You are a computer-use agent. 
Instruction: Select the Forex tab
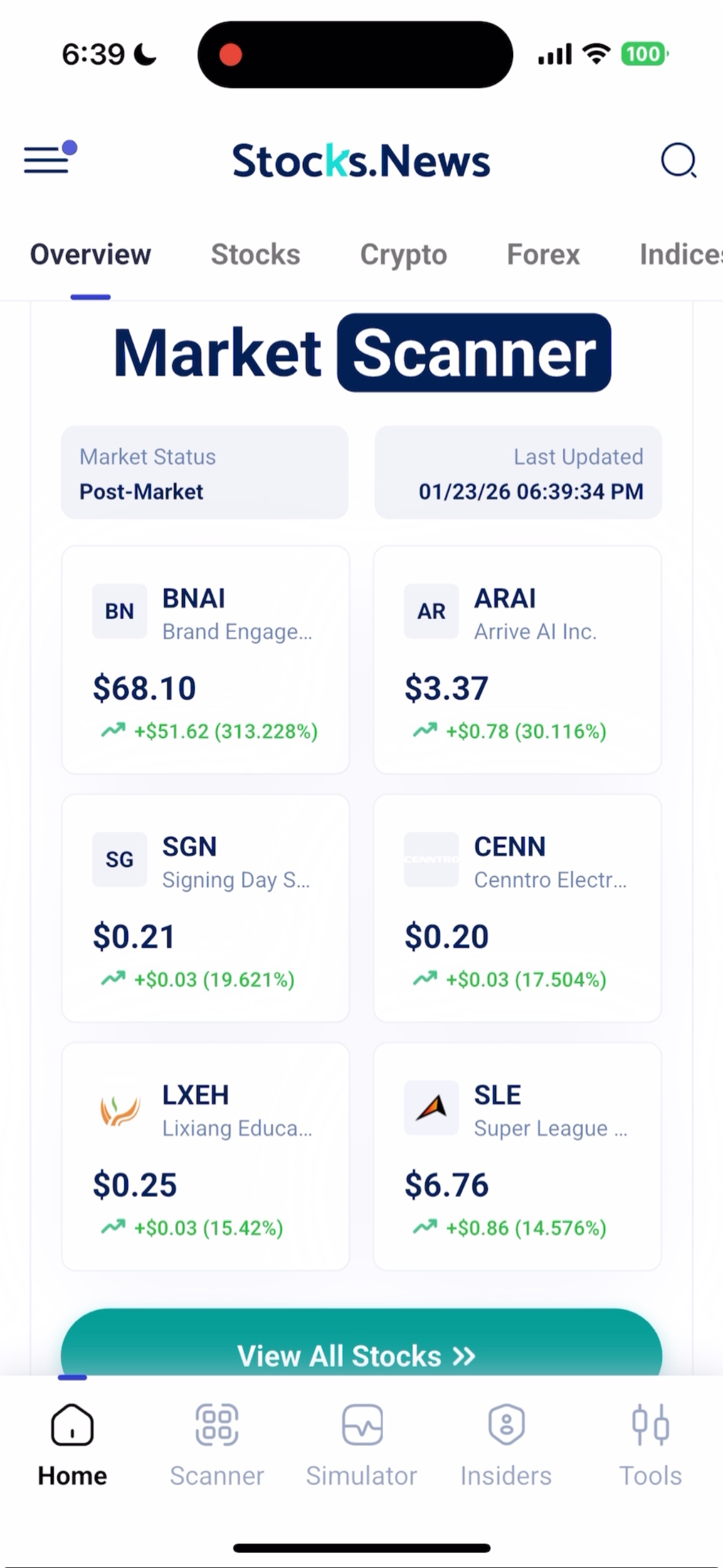[543, 255]
